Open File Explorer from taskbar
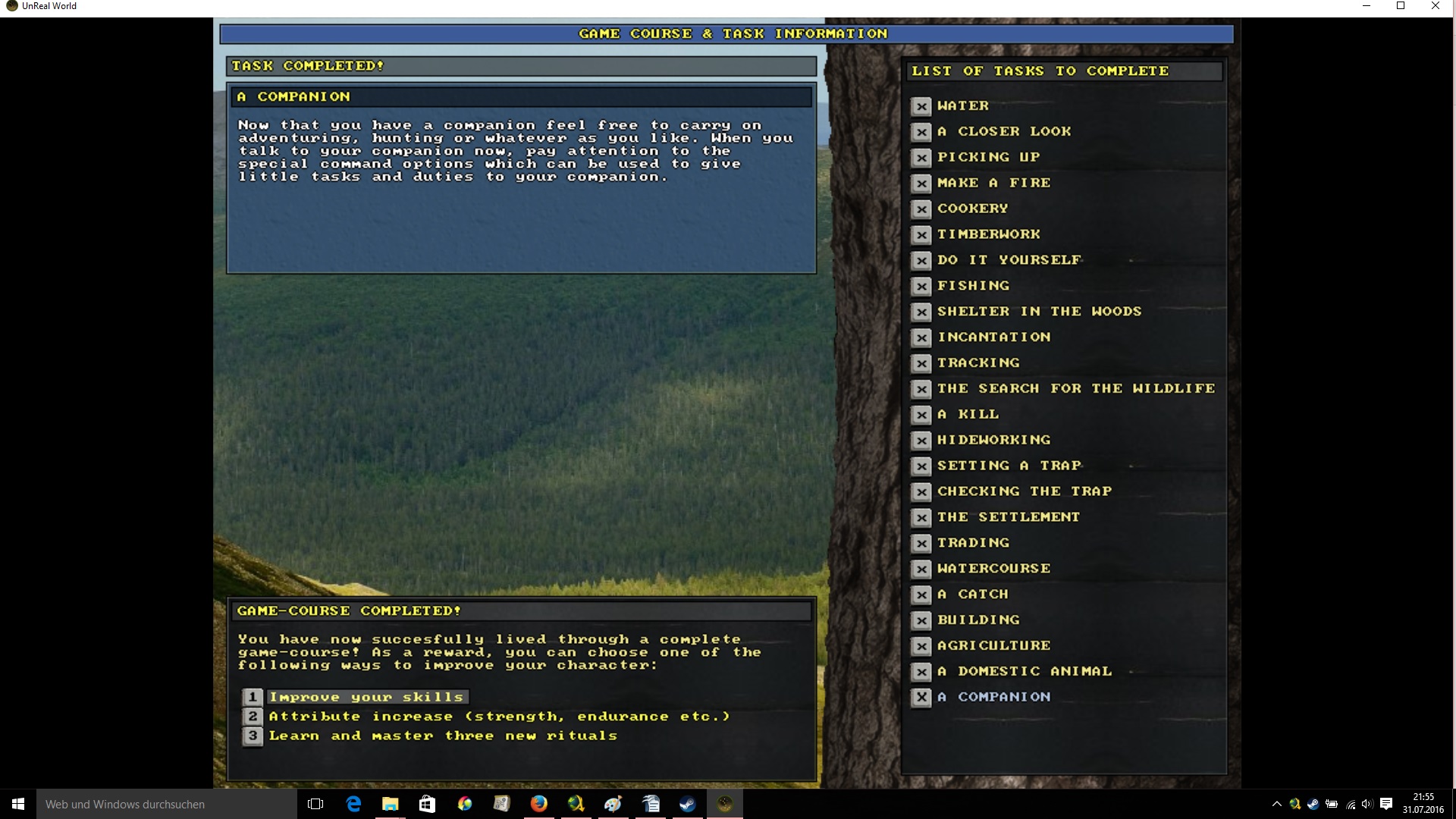 (390, 804)
